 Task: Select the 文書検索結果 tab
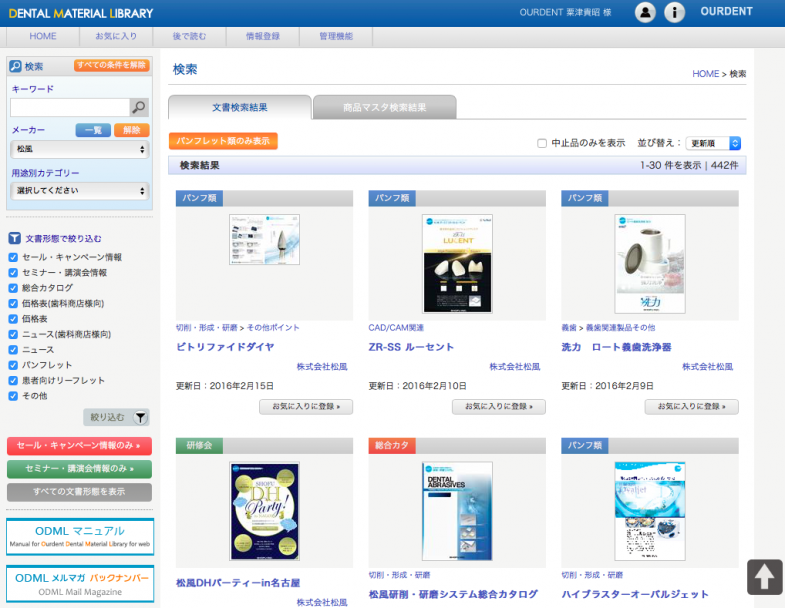coord(240,107)
